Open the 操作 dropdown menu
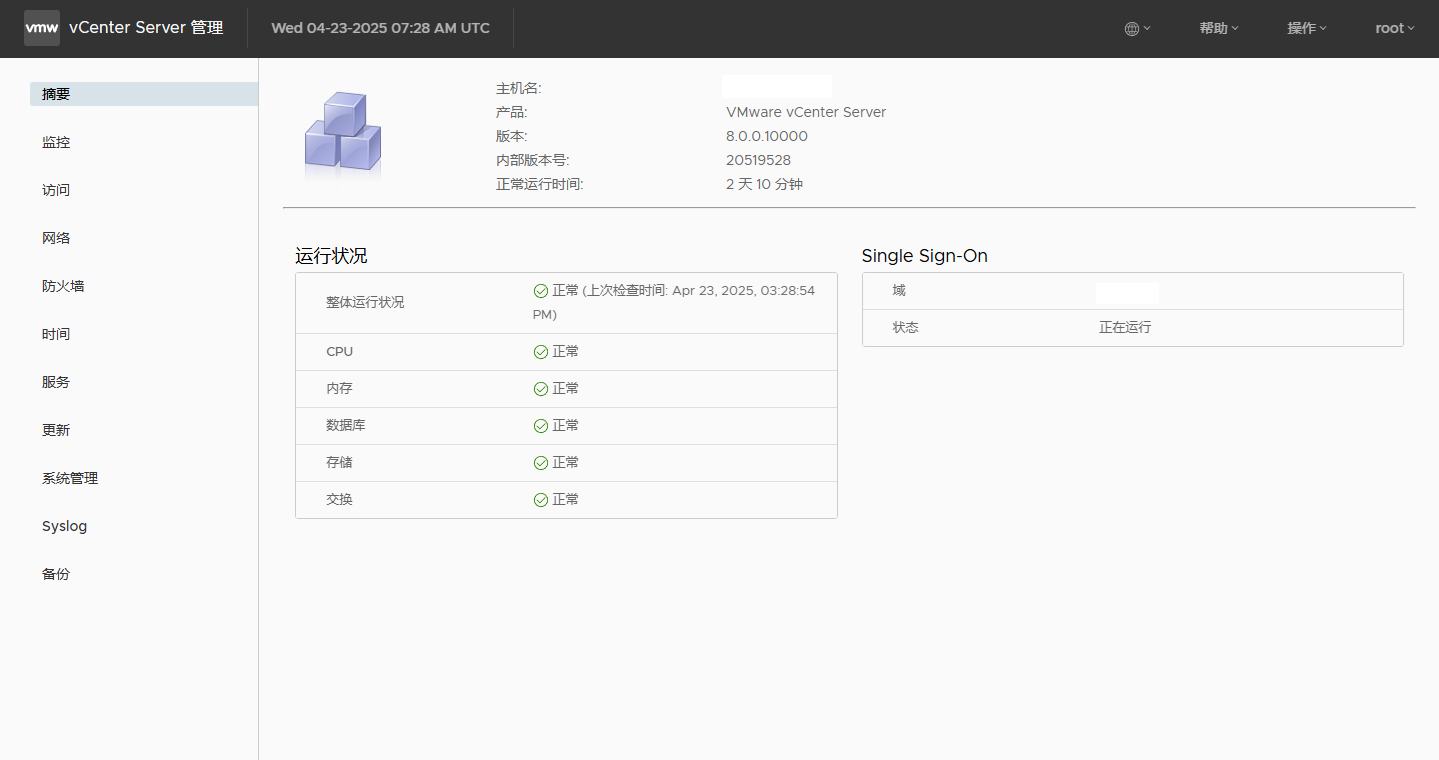This screenshot has width=1439, height=760. click(1307, 28)
